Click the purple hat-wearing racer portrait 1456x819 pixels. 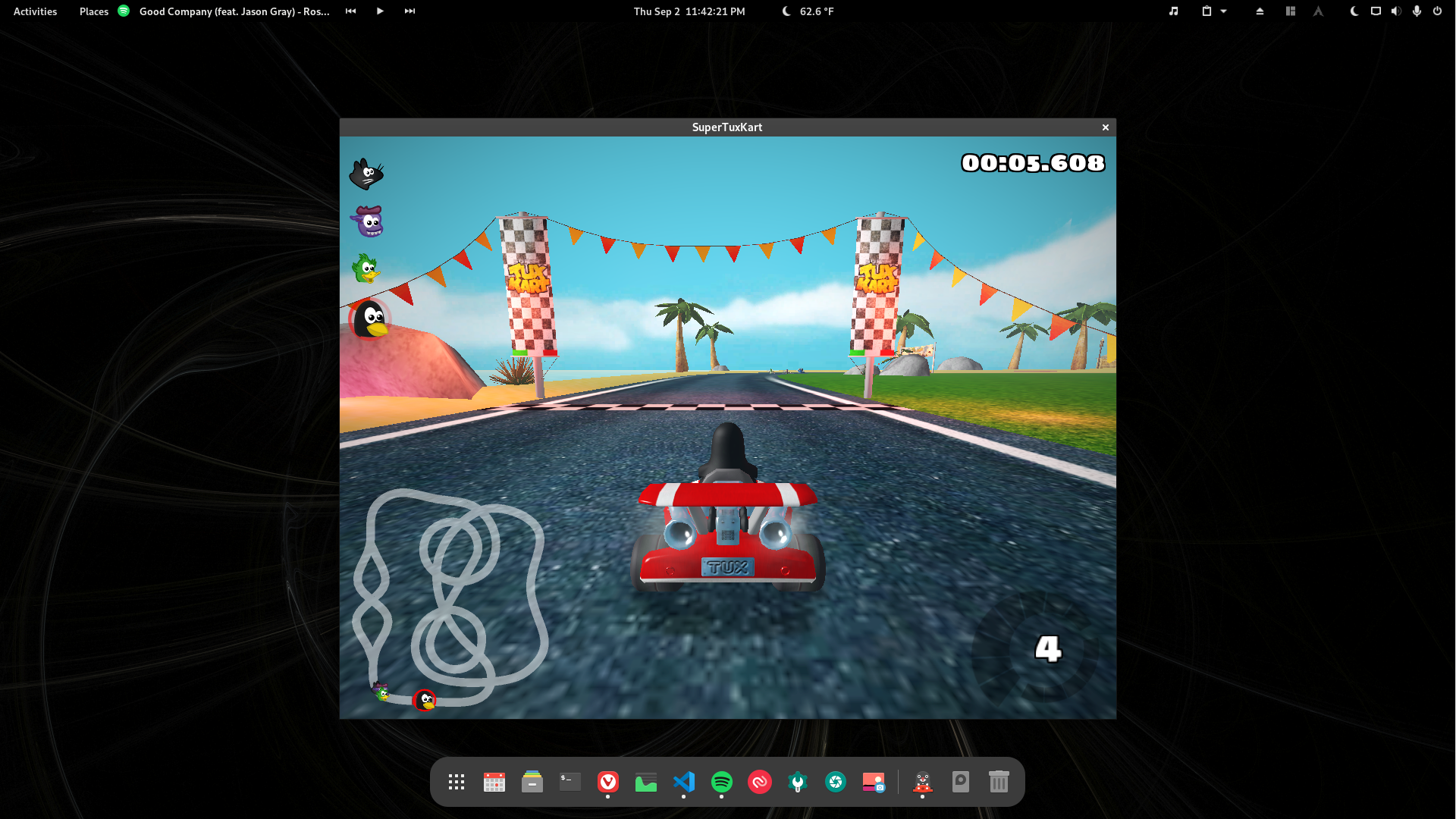[368, 221]
